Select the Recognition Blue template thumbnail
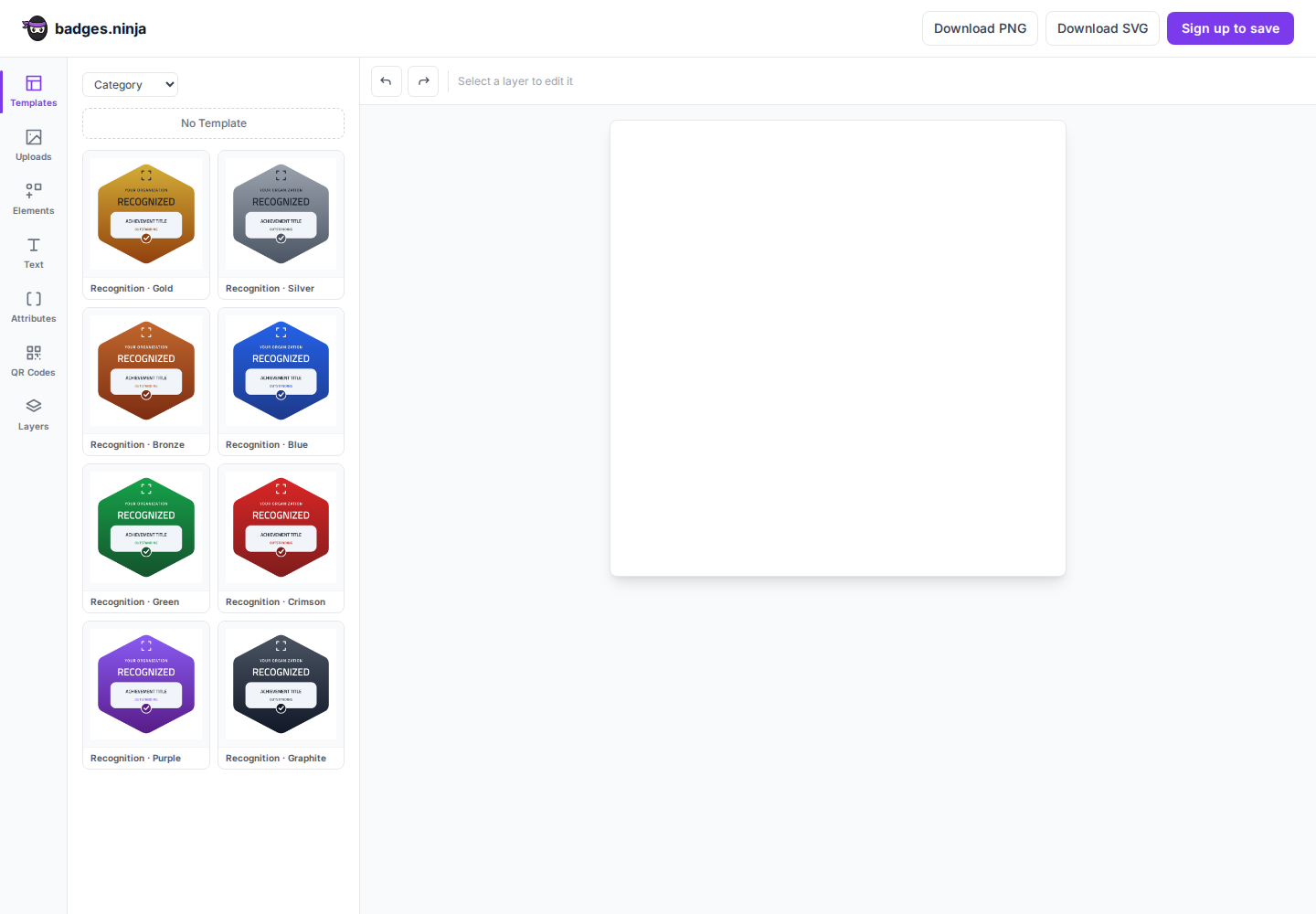This screenshot has height=914, width=1316. (x=281, y=371)
